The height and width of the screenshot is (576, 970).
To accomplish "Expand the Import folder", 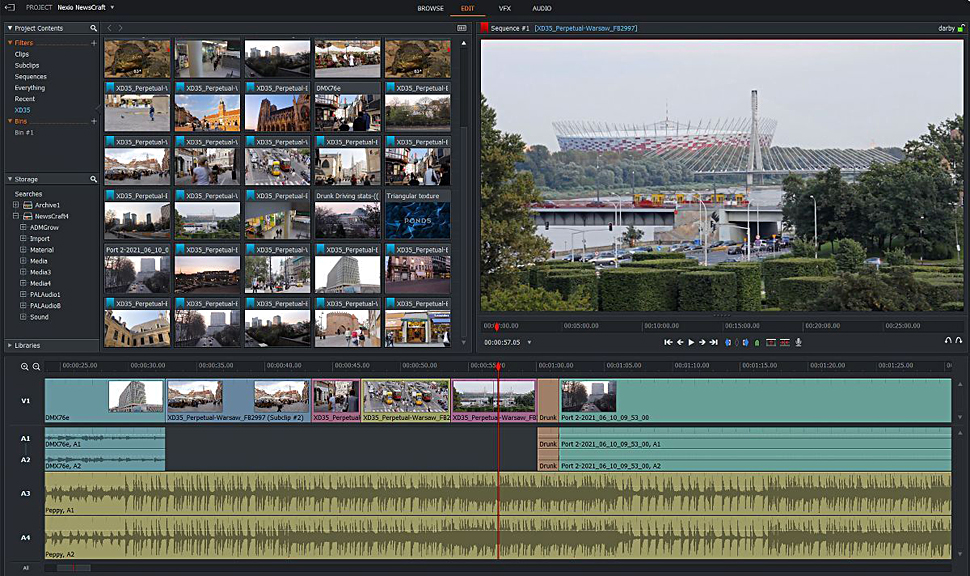I will pyautogui.click(x=23, y=238).
